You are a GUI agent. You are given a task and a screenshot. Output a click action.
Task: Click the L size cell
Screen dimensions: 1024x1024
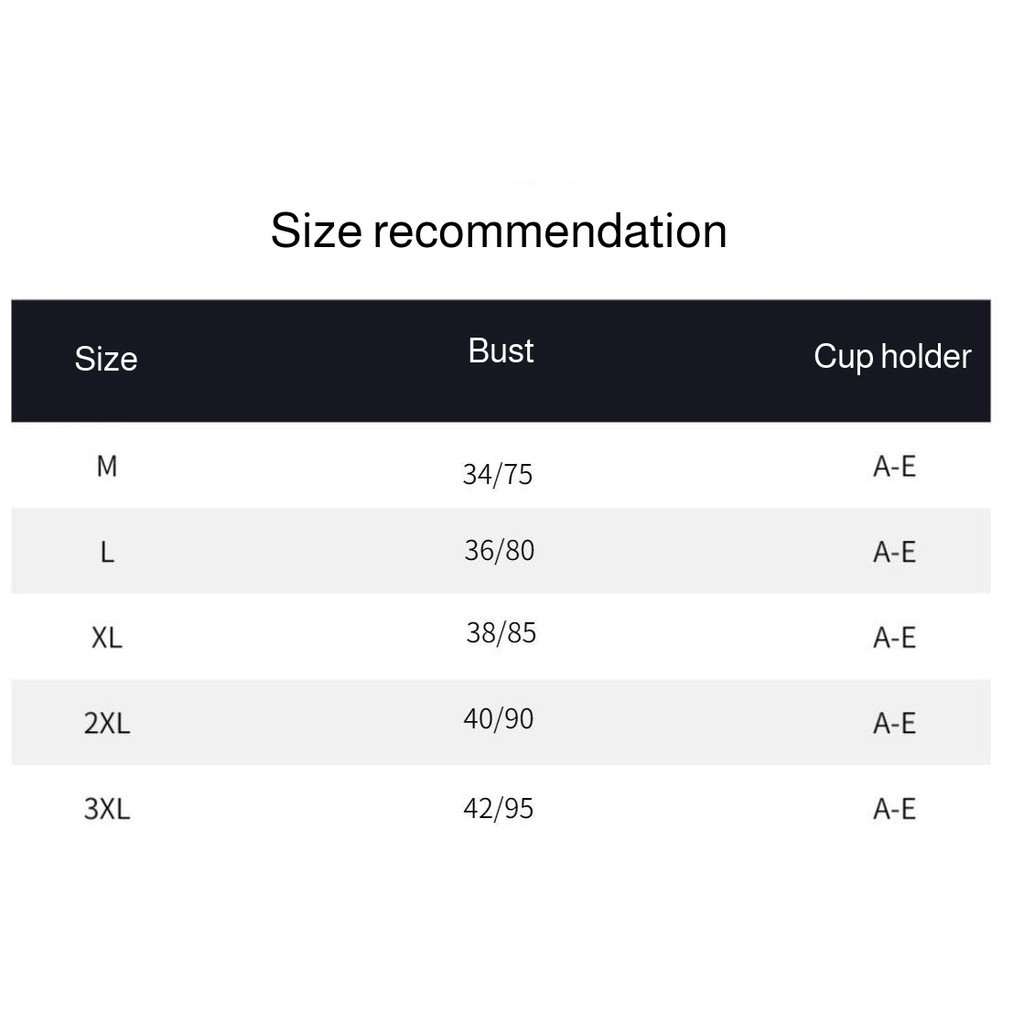[x=107, y=552]
